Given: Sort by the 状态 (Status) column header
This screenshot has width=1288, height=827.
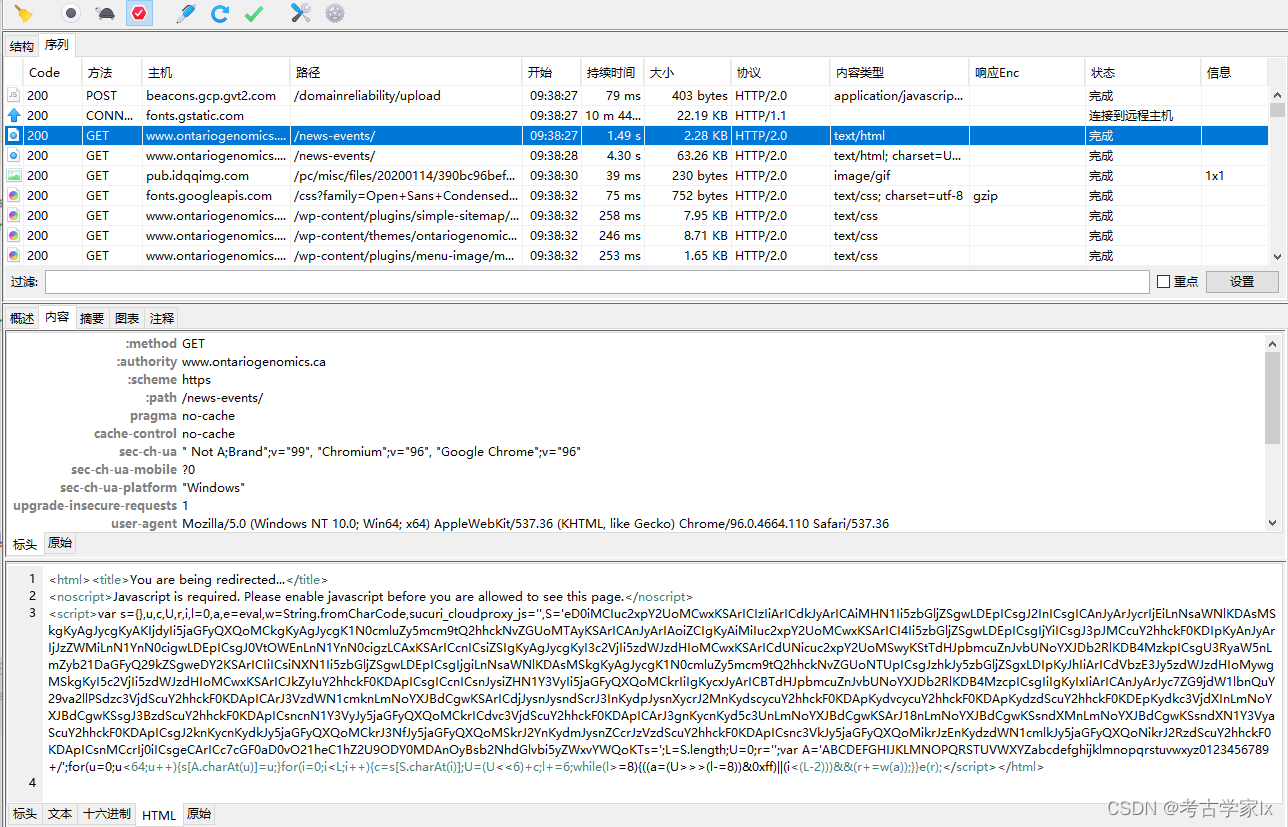Looking at the screenshot, I should point(1143,72).
